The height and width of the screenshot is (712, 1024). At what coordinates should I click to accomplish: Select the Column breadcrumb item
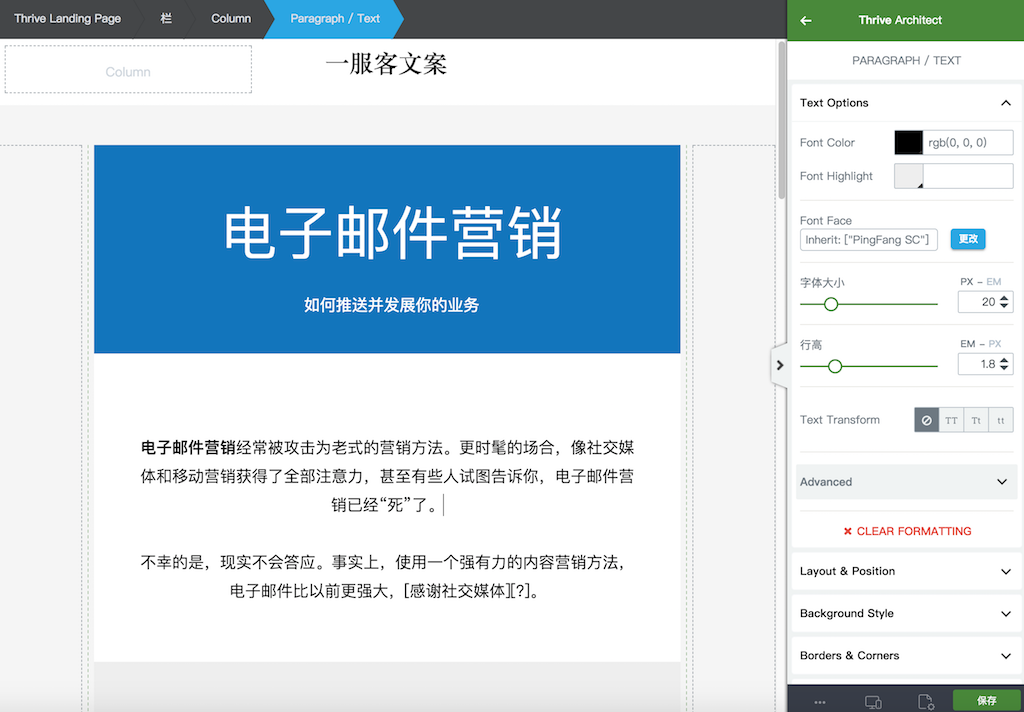click(x=231, y=19)
